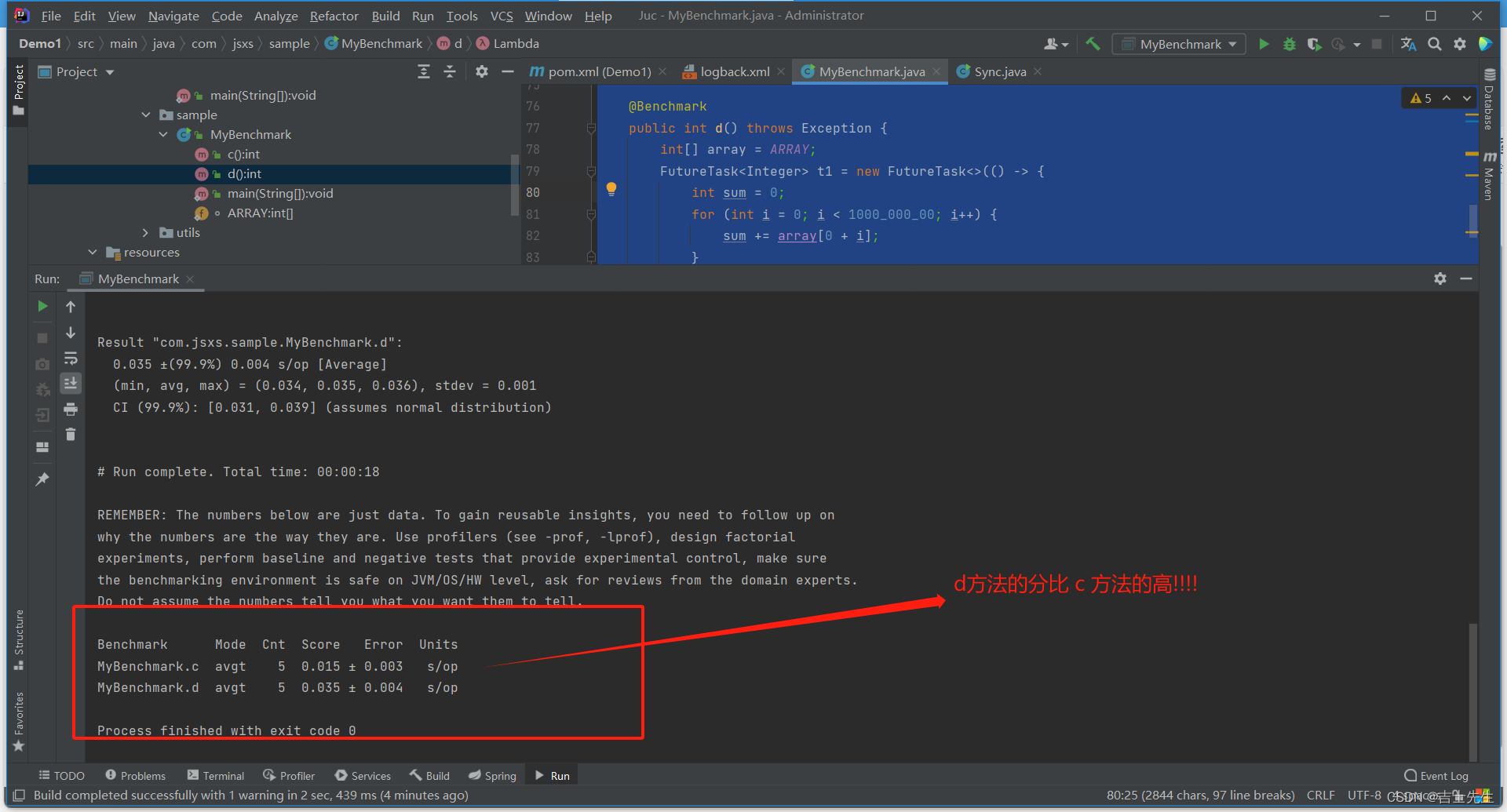Click the warnings count indicator in editor

(1421, 98)
